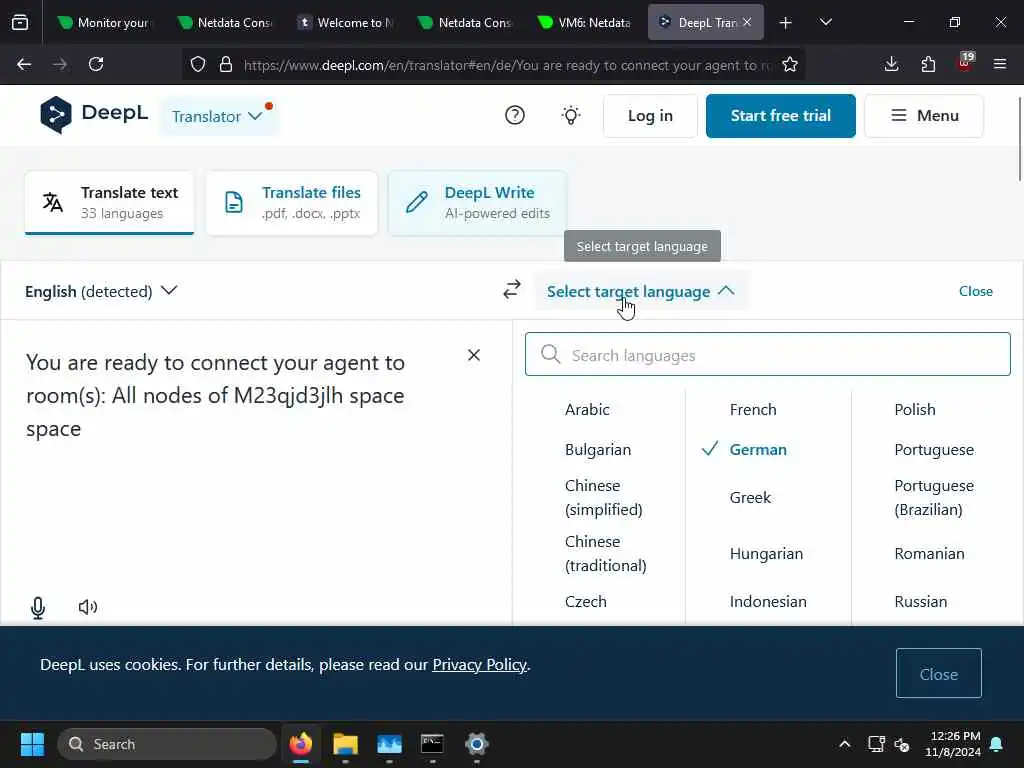The width and height of the screenshot is (1024, 768).
Task: Select Russian as target language
Action: [921, 601]
